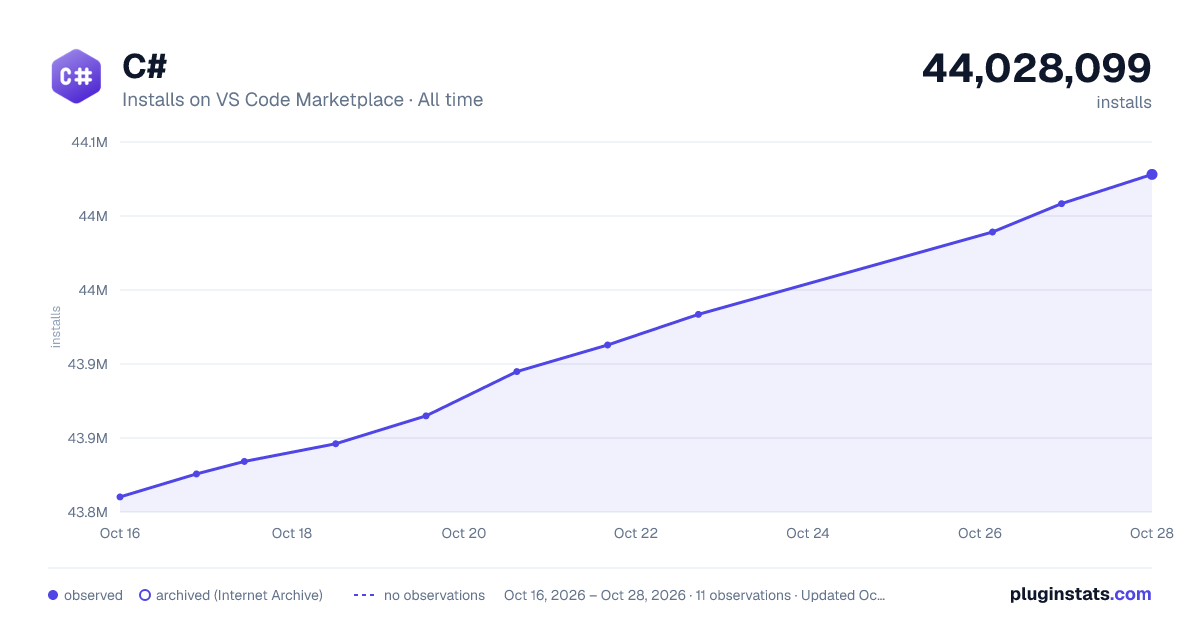Click the 'installs' label under the total count
The height and width of the screenshot is (630, 1200).
[x=1124, y=102]
